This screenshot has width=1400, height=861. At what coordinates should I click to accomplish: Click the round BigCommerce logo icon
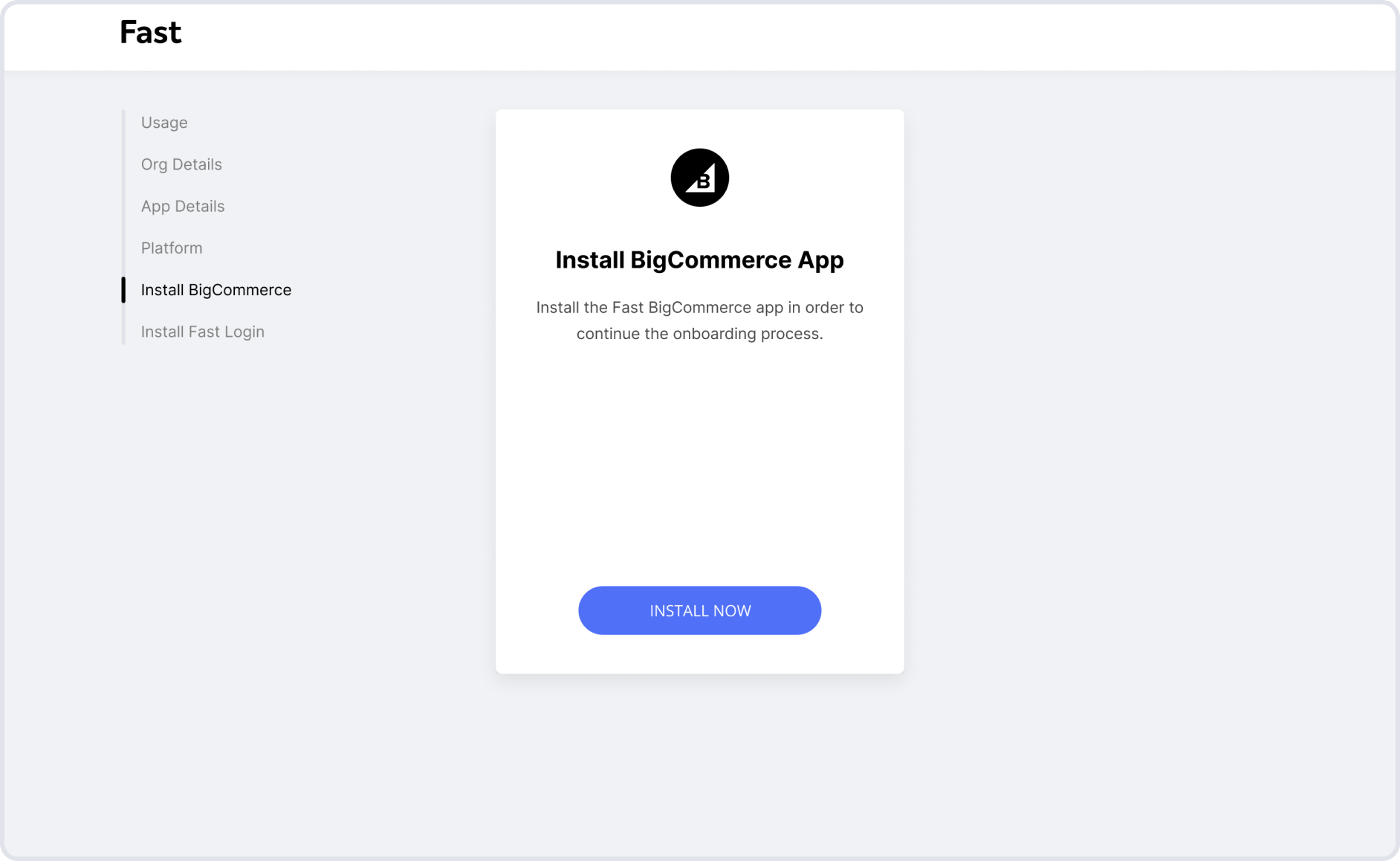(699, 178)
